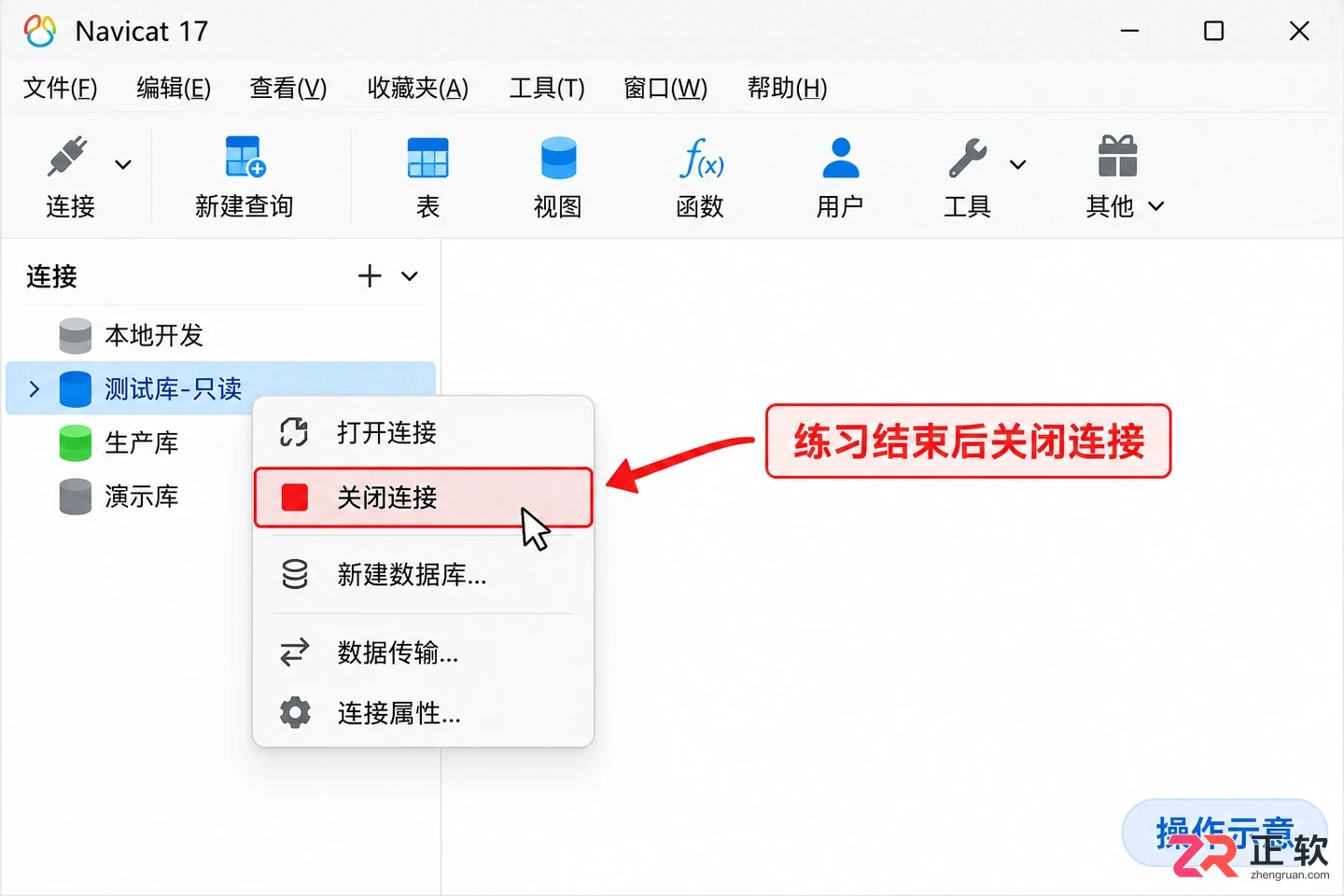Open the 用户 user icon
1344x896 pixels.
click(840, 158)
